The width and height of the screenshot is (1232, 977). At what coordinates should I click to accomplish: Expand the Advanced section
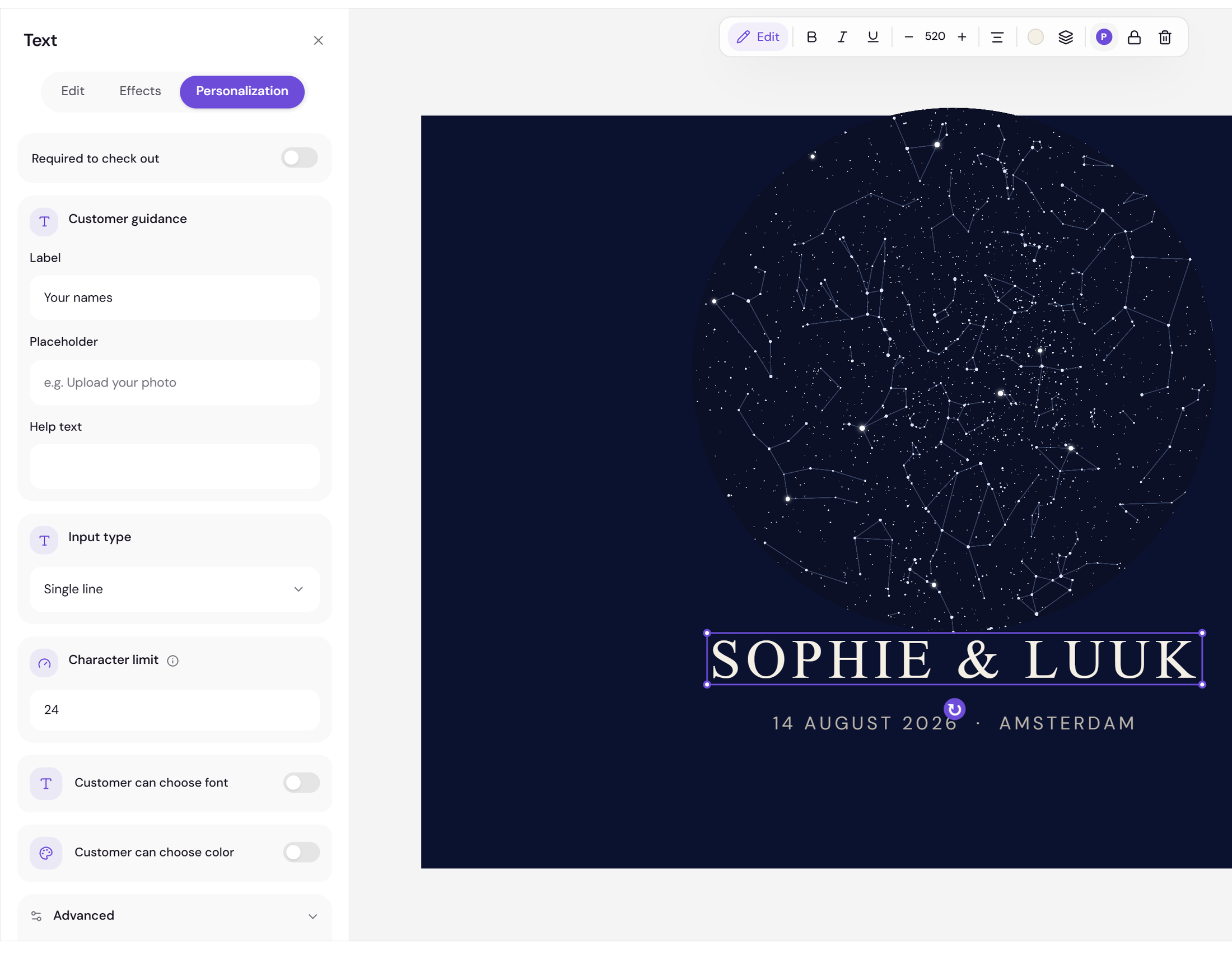click(175, 916)
